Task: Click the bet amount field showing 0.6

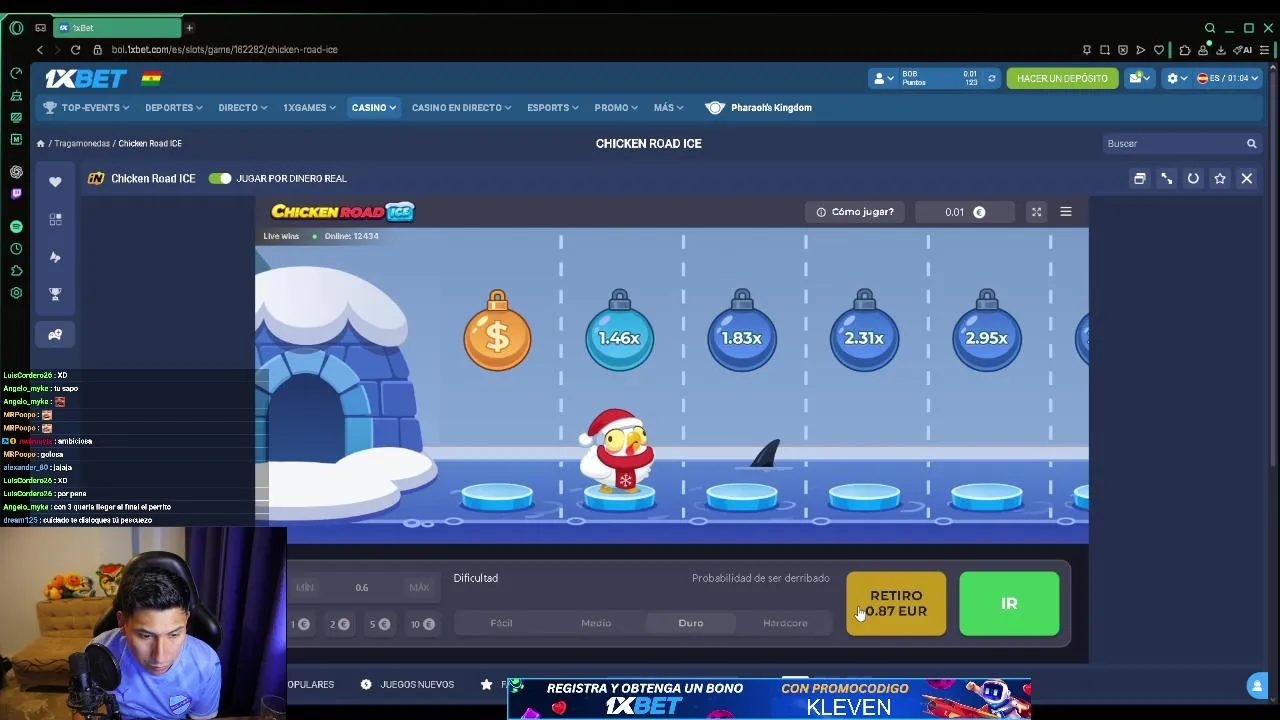Action: point(362,588)
